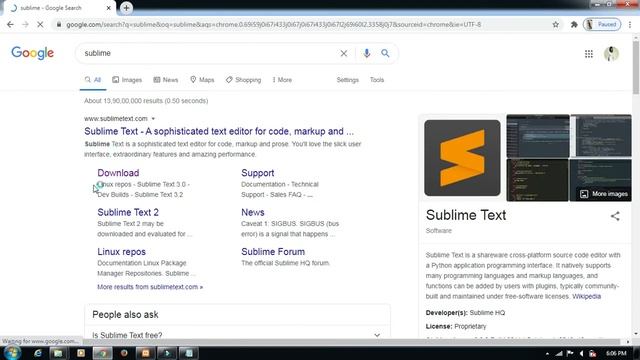Clear the search box text
Screen dimensions: 640x360
click(x=344, y=53)
